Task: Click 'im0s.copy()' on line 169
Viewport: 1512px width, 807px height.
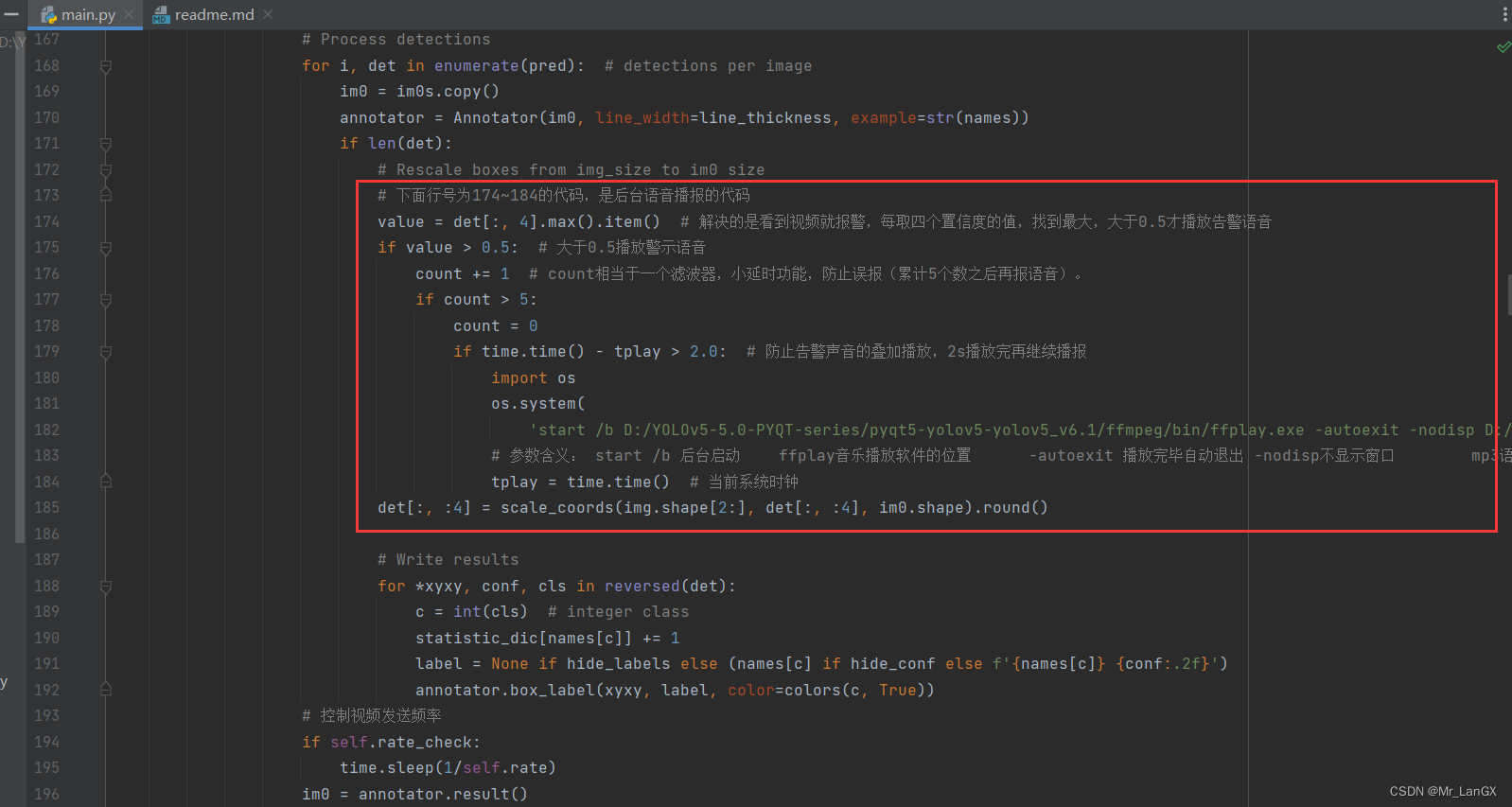Action: [448, 92]
